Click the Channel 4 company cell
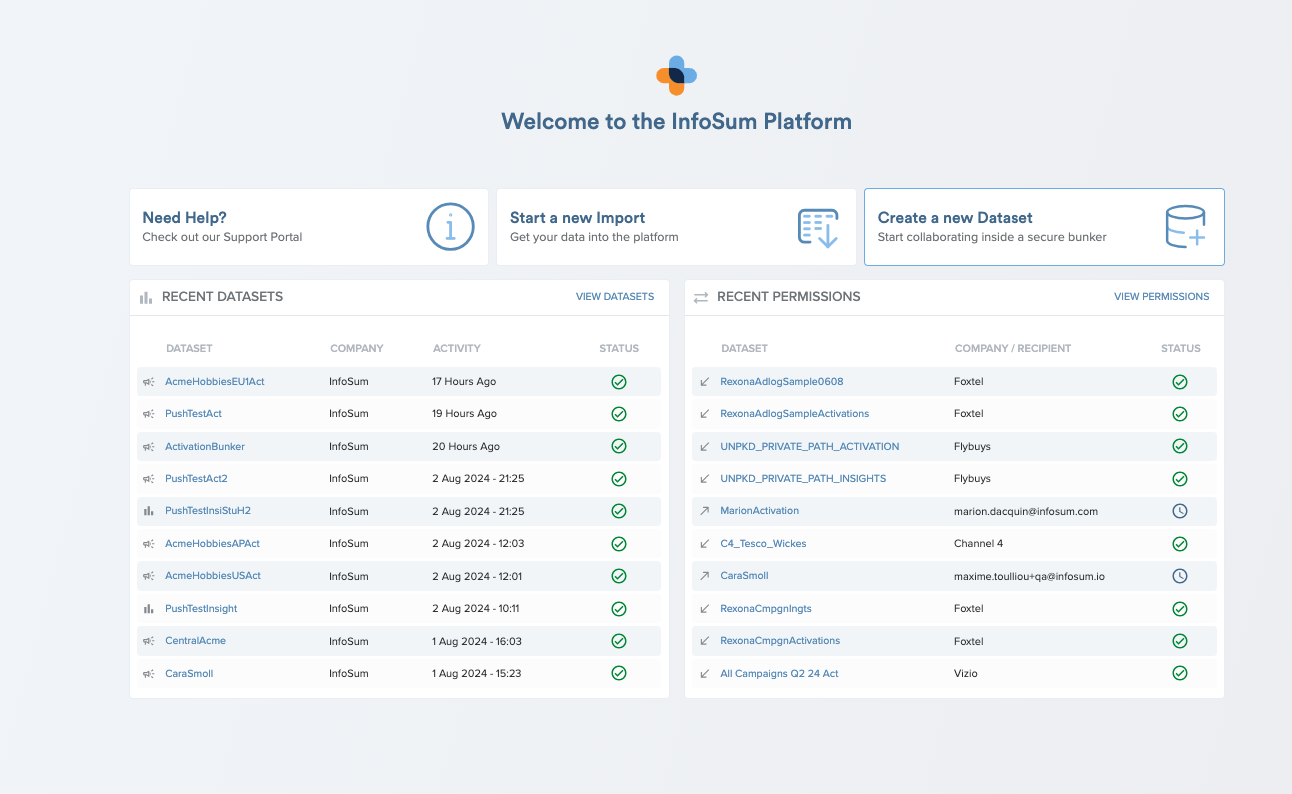Screen dimensions: 1292x794 coord(978,544)
